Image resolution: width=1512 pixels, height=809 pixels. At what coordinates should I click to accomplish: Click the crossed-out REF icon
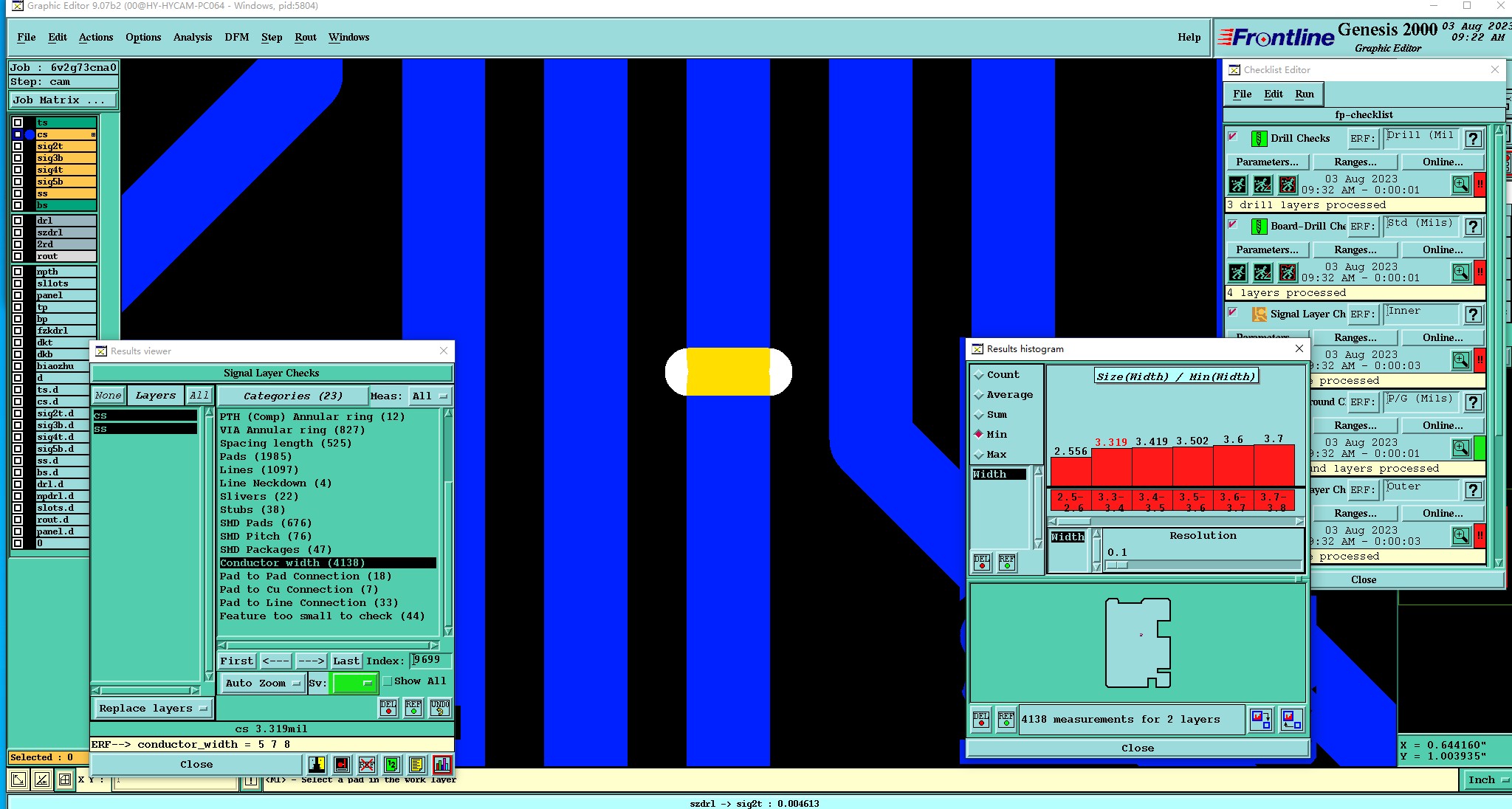coord(367,764)
